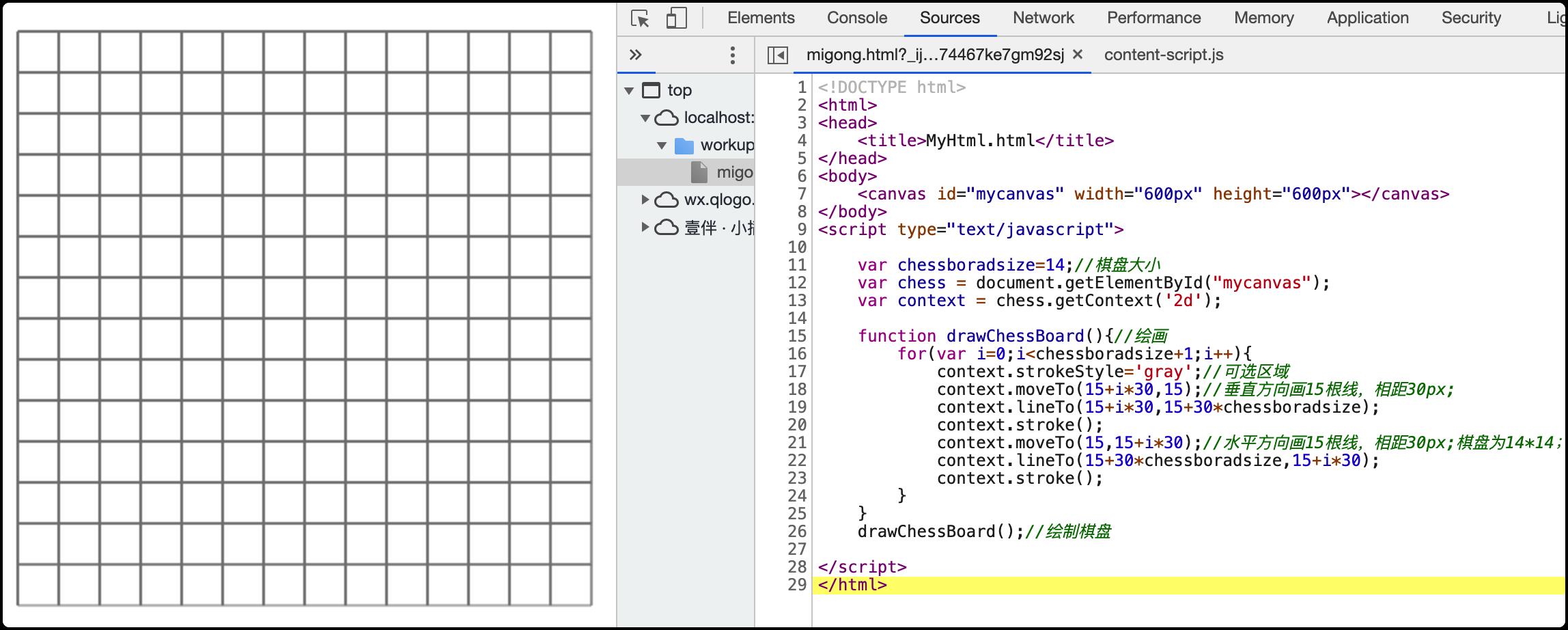Toggle the device toolbar icon
1568x630 pixels.
pos(676,18)
